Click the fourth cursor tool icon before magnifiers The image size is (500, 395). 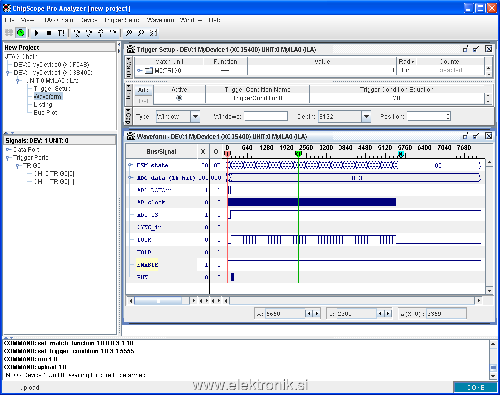[x=113, y=33]
